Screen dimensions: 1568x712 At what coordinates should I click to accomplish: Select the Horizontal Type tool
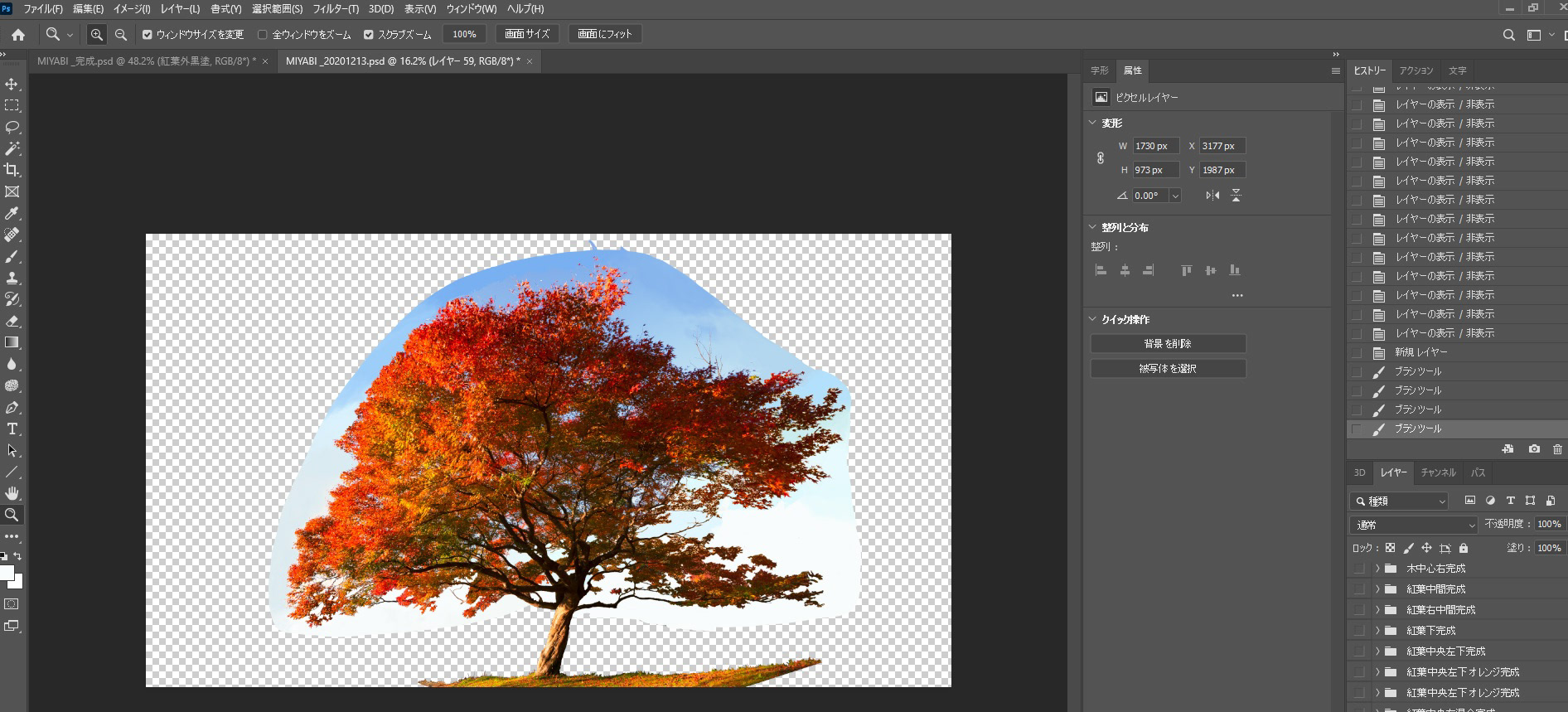click(12, 429)
